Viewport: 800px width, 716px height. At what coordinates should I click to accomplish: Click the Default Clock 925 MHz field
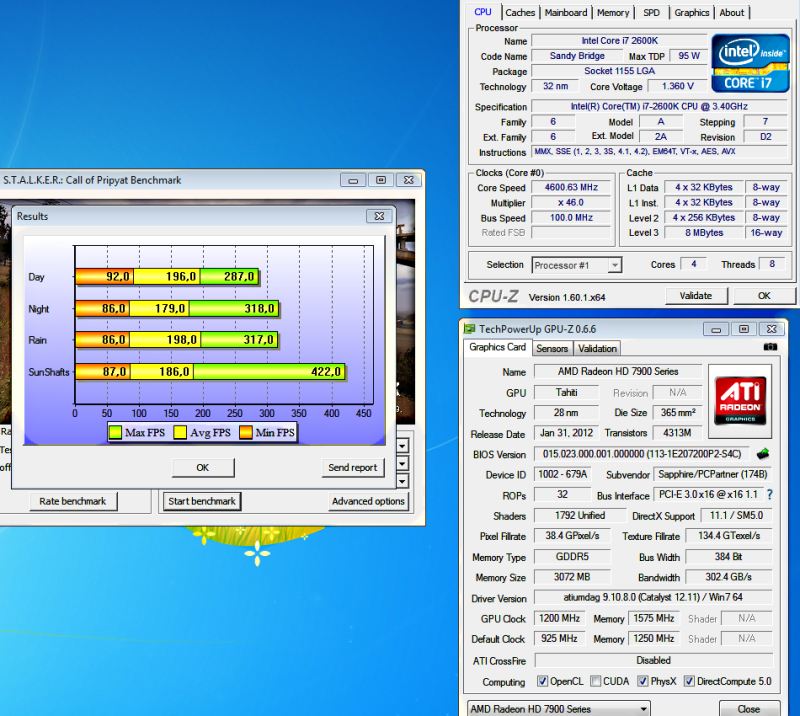pos(559,639)
